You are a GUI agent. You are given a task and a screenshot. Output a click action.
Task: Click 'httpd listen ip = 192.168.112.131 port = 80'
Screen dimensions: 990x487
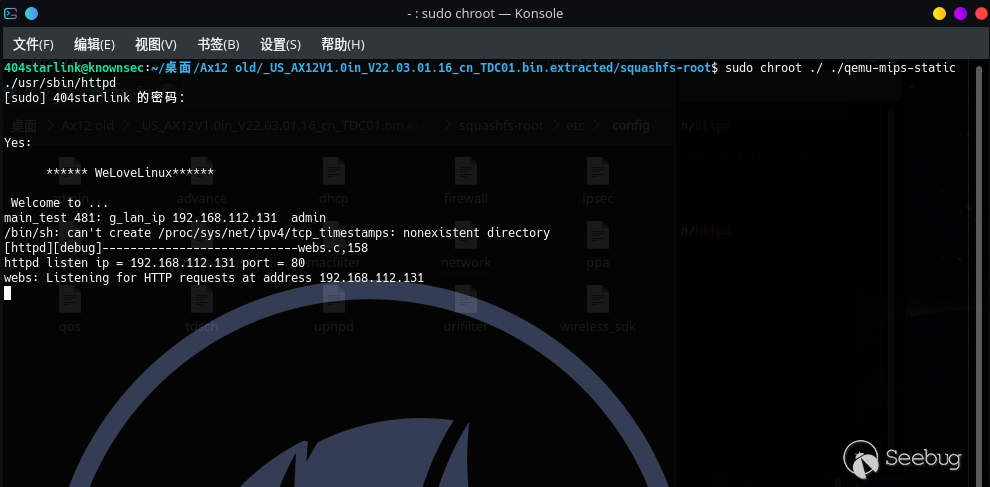click(x=155, y=263)
